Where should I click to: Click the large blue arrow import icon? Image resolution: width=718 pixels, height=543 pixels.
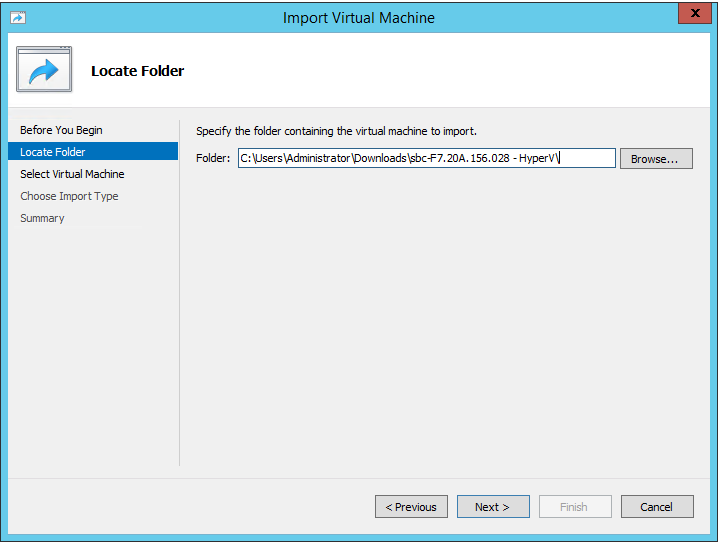pos(44,69)
